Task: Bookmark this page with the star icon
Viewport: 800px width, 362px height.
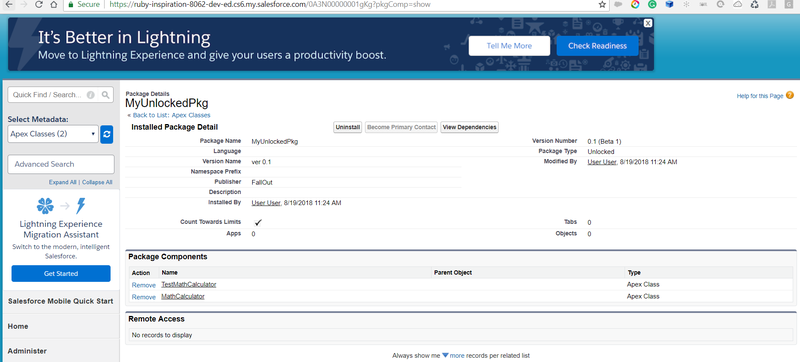Action: click(x=602, y=4)
